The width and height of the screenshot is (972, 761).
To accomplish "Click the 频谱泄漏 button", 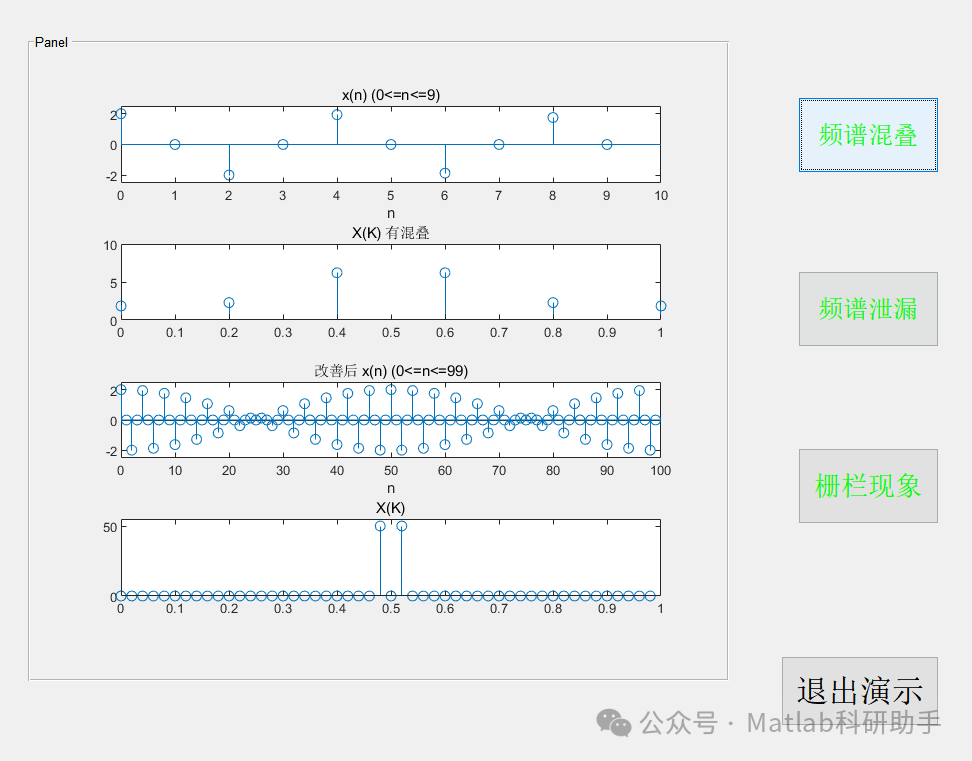I will (868, 309).
